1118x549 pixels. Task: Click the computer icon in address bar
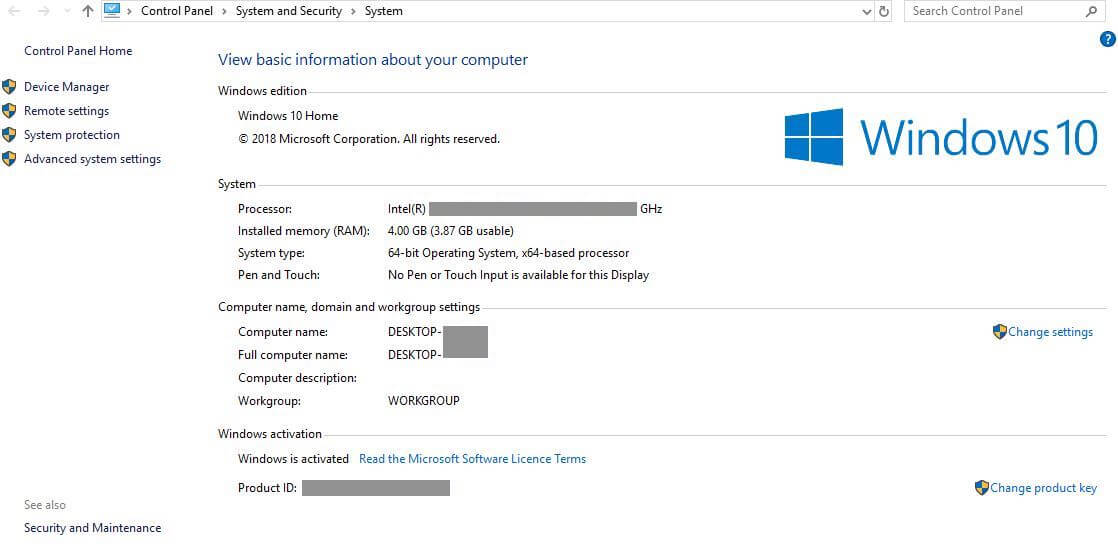pyautogui.click(x=112, y=10)
